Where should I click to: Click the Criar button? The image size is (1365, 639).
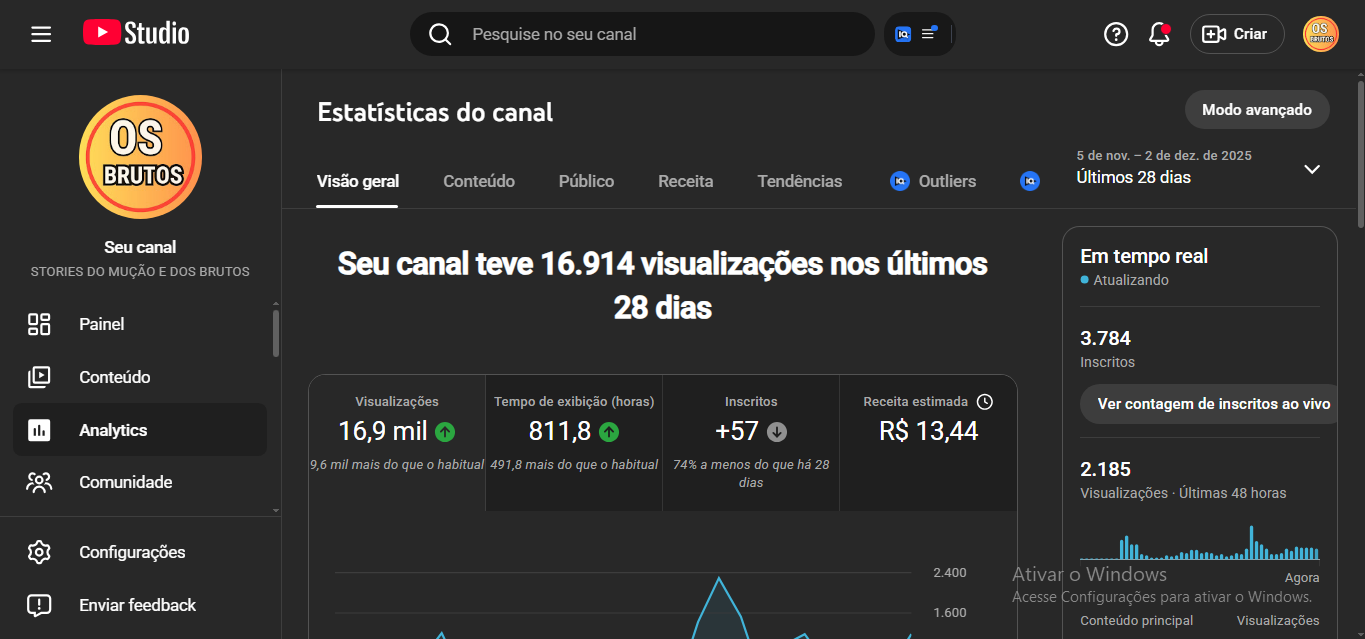point(1237,34)
